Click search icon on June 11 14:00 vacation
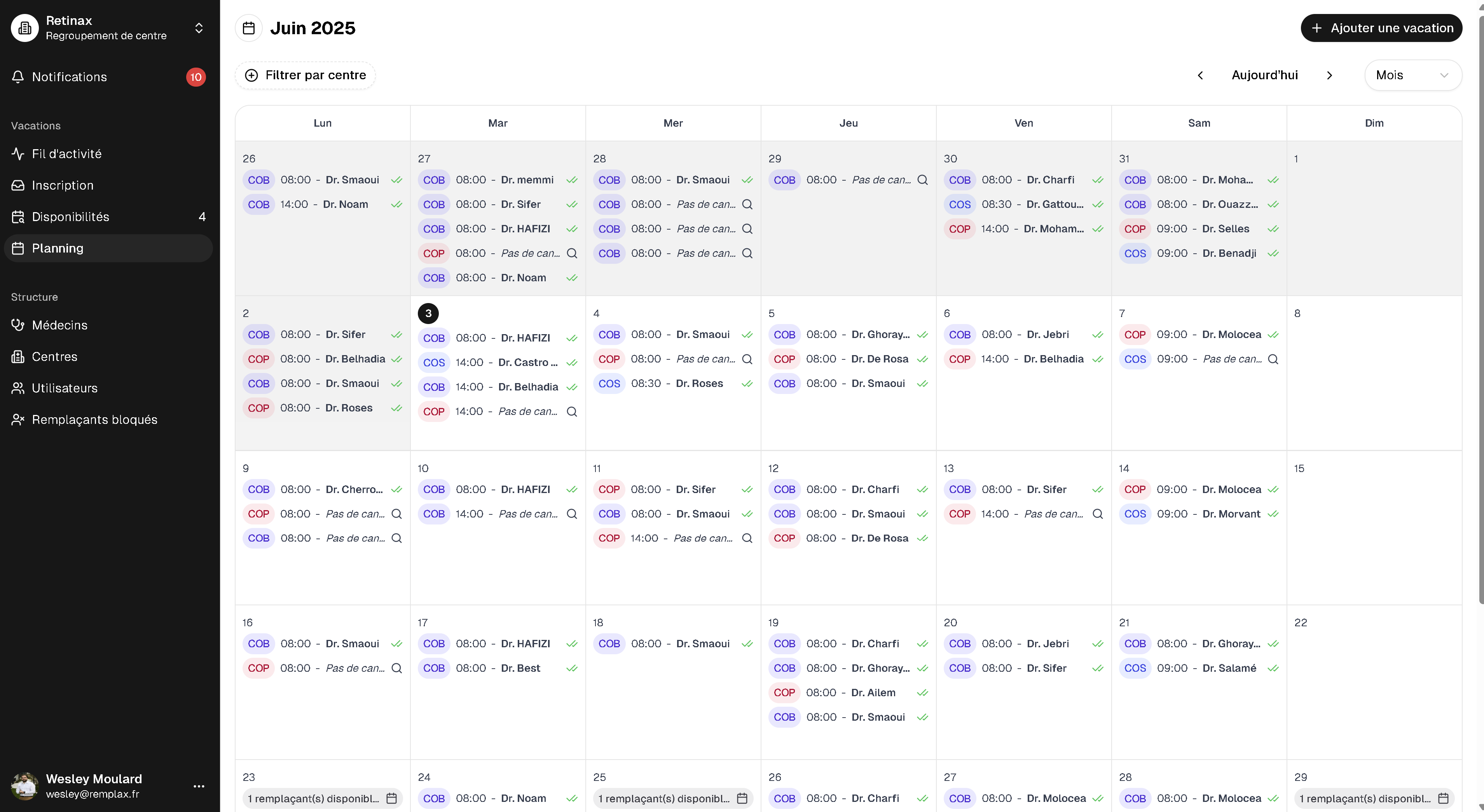 coord(747,538)
